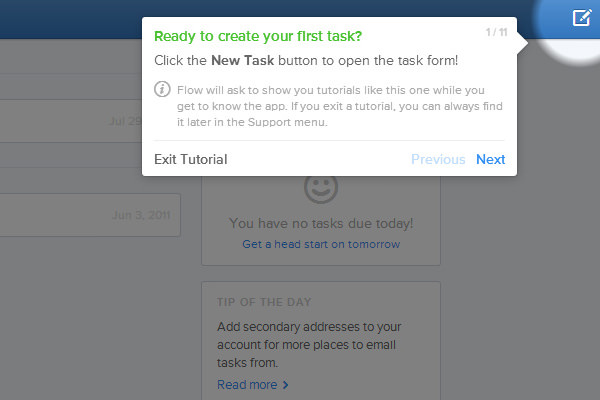The height and width of the screenshot is (400, 600).
Task: Click the 1 / 11 step counter
Action: coord(496,32)
